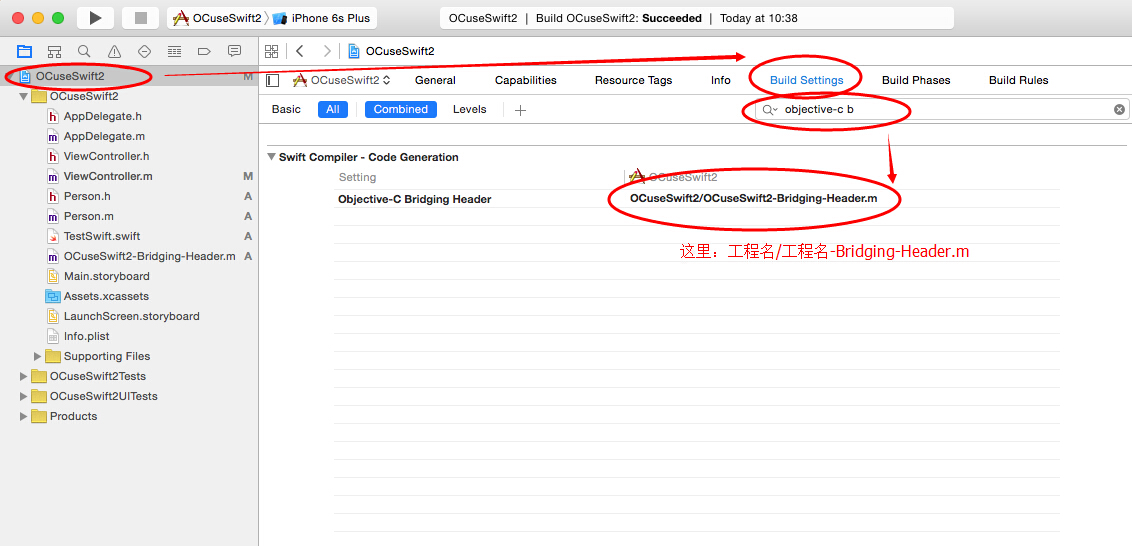Open LaunchScreen.storyboard file
1132x546 pixels.
pyautogui.click(x=131, y=316)
